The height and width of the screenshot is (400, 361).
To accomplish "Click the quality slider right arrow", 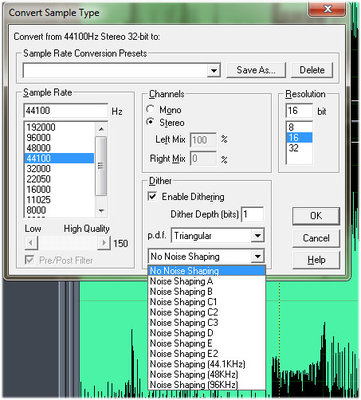I will pos(104,243).
